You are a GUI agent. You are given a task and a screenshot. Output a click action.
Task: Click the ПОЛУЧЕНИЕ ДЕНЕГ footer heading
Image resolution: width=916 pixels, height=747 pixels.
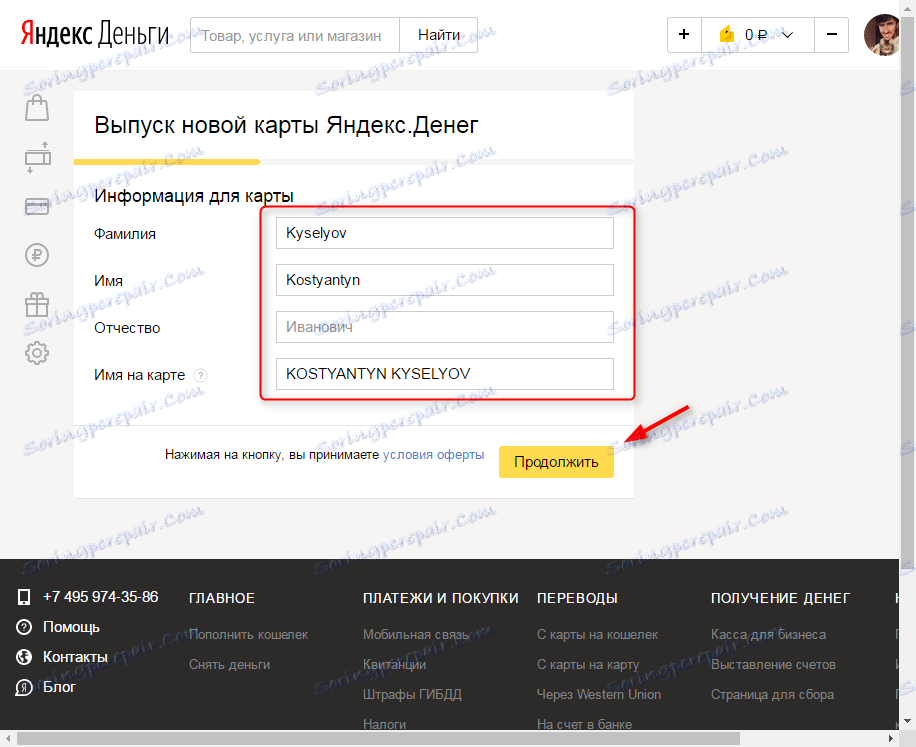[780, 598]
